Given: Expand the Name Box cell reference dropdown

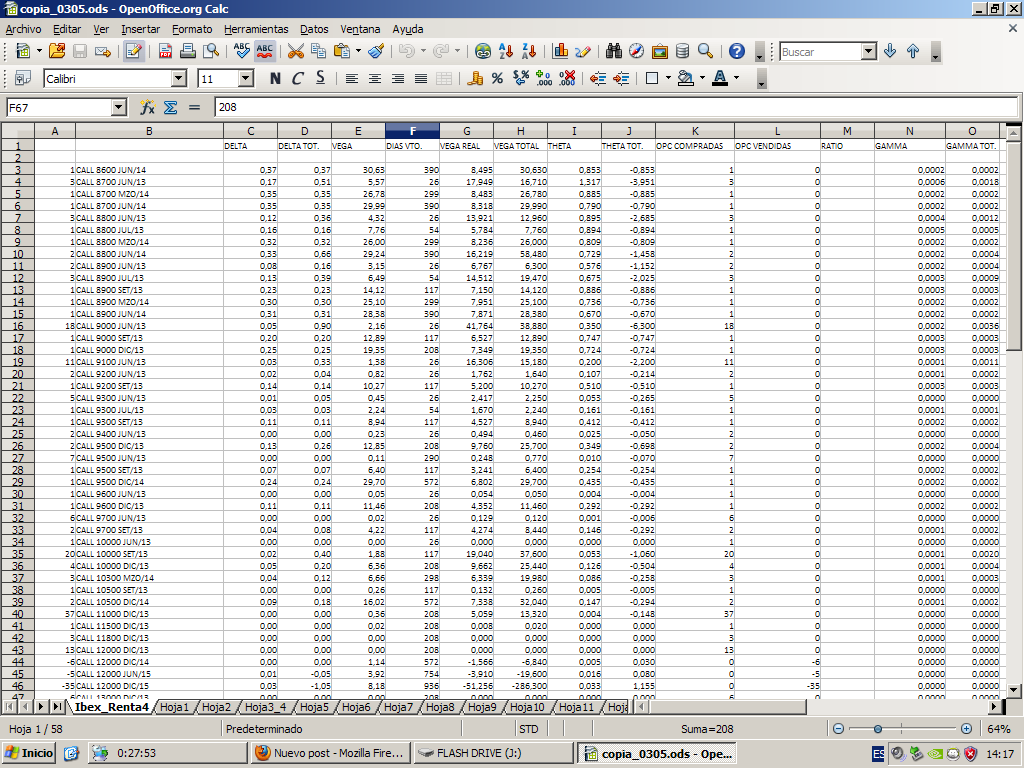Looking at the screenshot, I should click(118, 107).
